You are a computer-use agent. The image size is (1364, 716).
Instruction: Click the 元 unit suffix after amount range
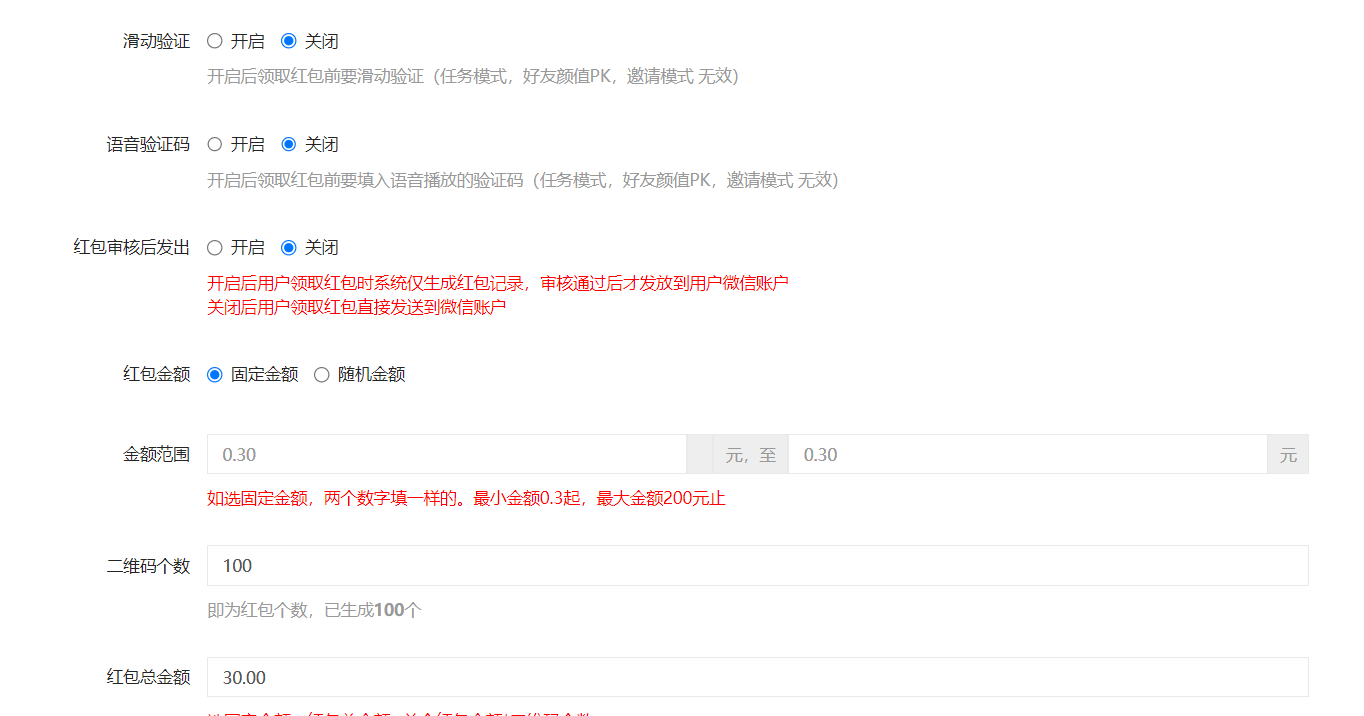coord(1289,454)
